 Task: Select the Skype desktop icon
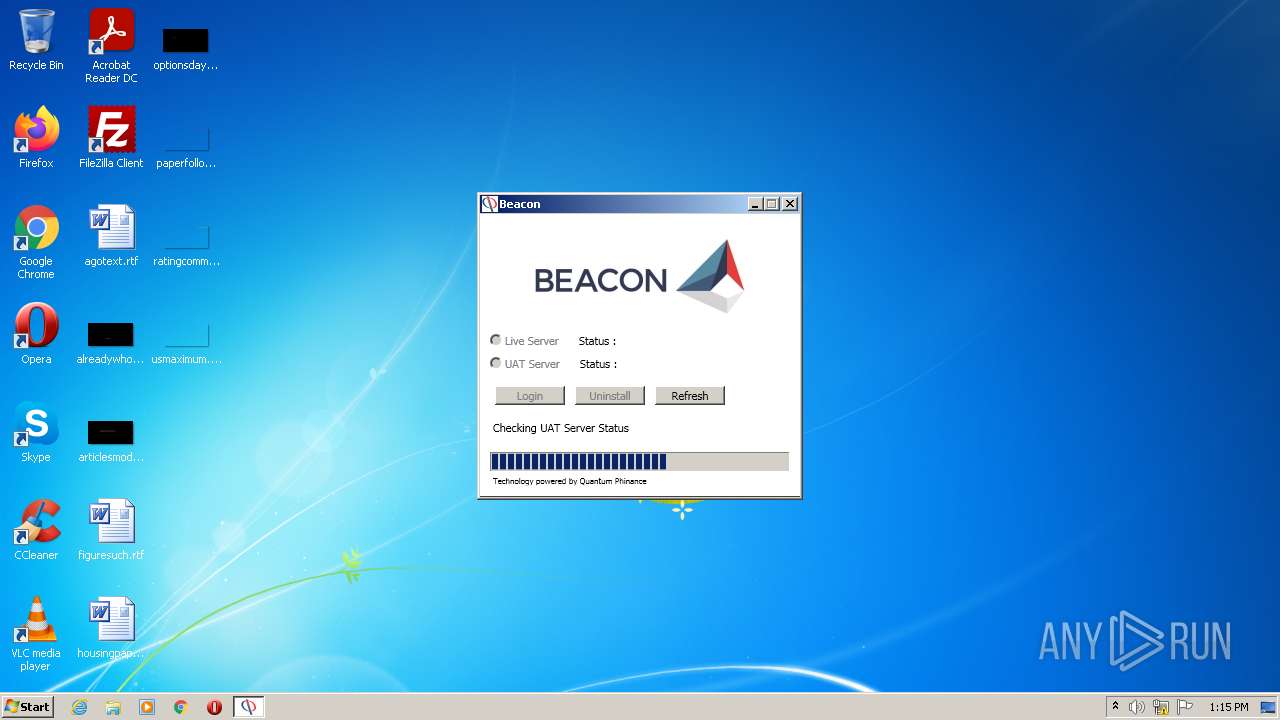pos(36,432)
